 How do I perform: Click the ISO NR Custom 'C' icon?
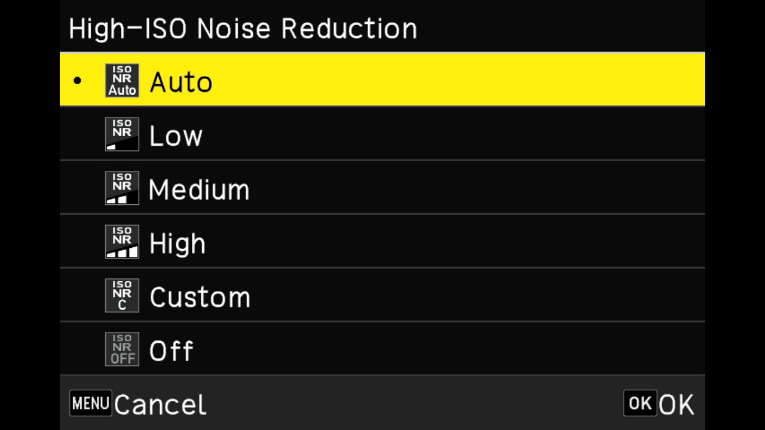click(121, 297)
